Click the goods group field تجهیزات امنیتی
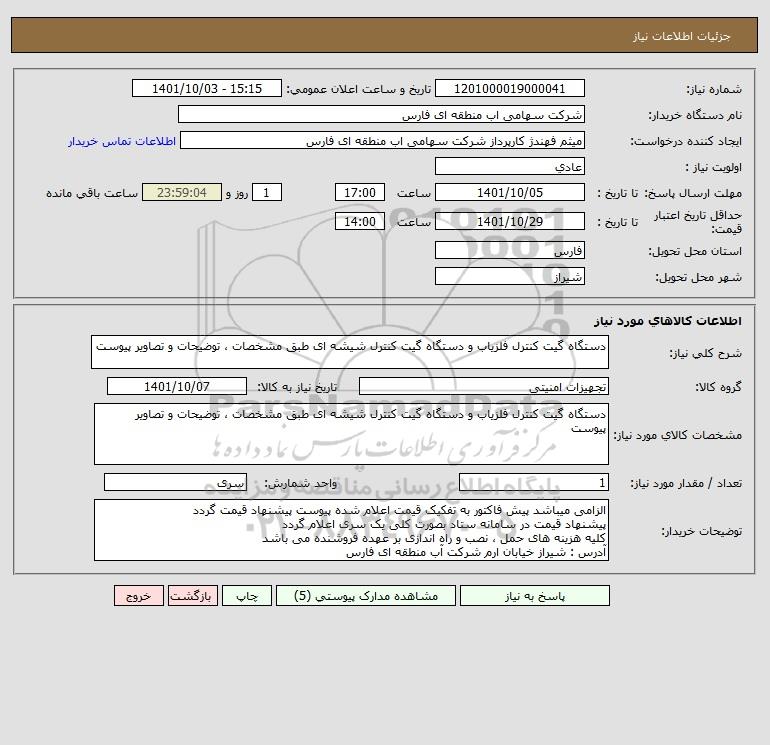770x745 pixels. (484, 386)
